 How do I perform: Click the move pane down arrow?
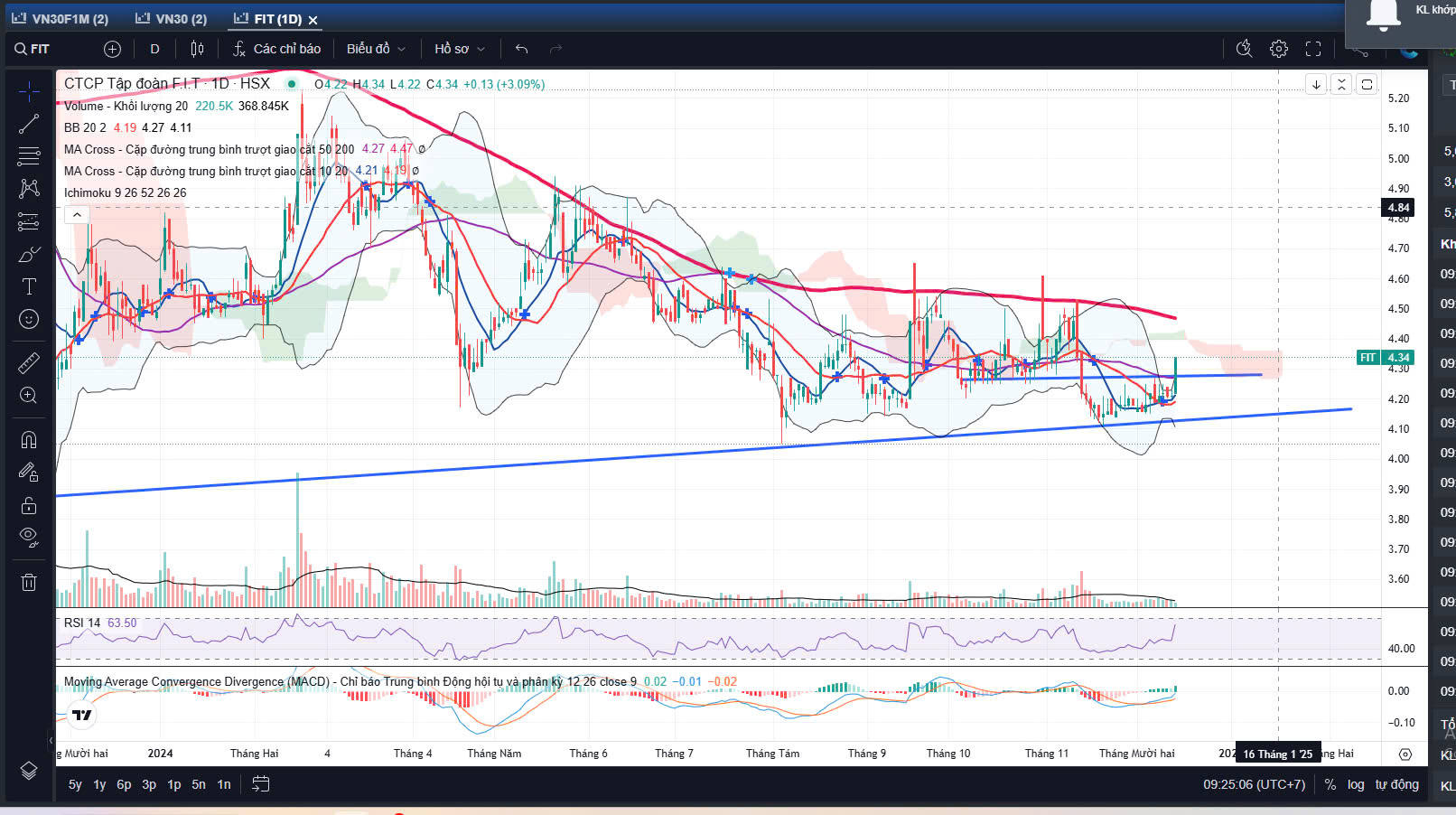coord(1316,84)
